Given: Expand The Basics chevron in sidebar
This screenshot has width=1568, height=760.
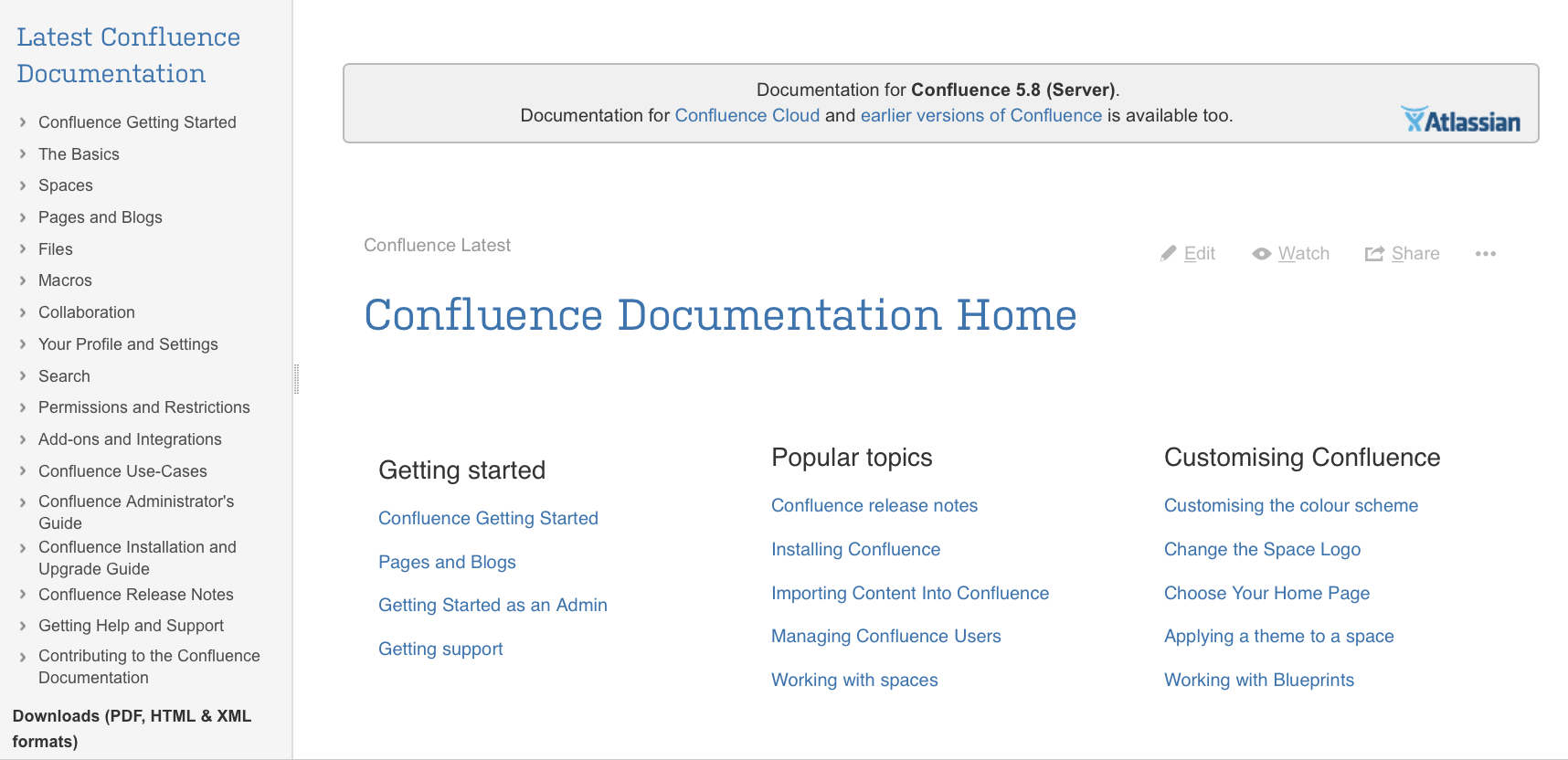Looking at the screenshot, I should [23, 154].
